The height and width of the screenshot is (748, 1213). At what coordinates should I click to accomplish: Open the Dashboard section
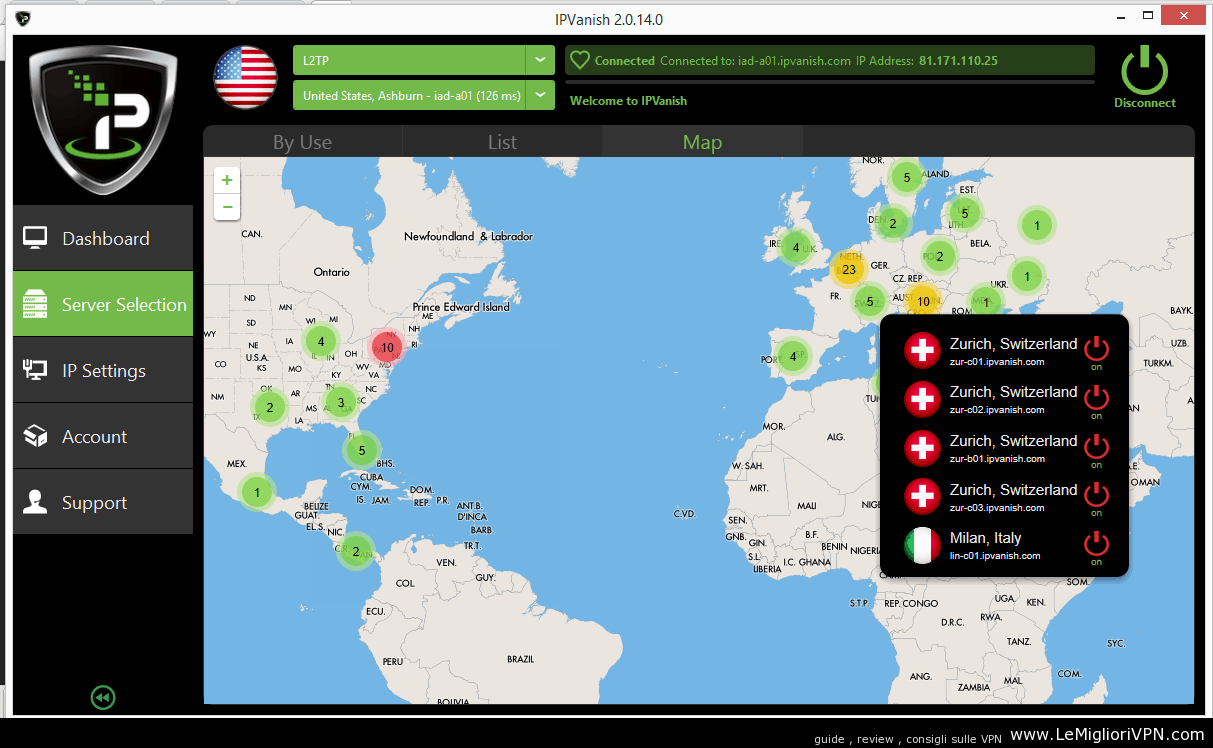[x=103, y=238]
